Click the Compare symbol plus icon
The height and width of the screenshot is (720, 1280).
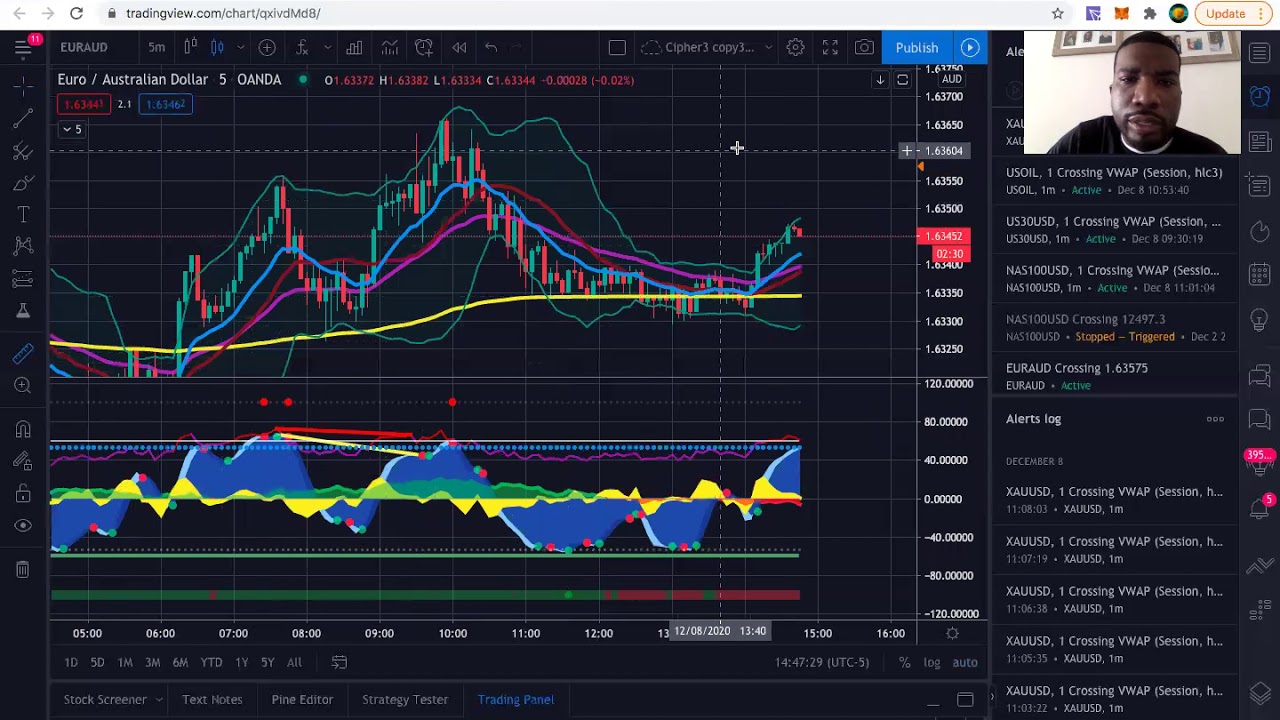[267, 47]
